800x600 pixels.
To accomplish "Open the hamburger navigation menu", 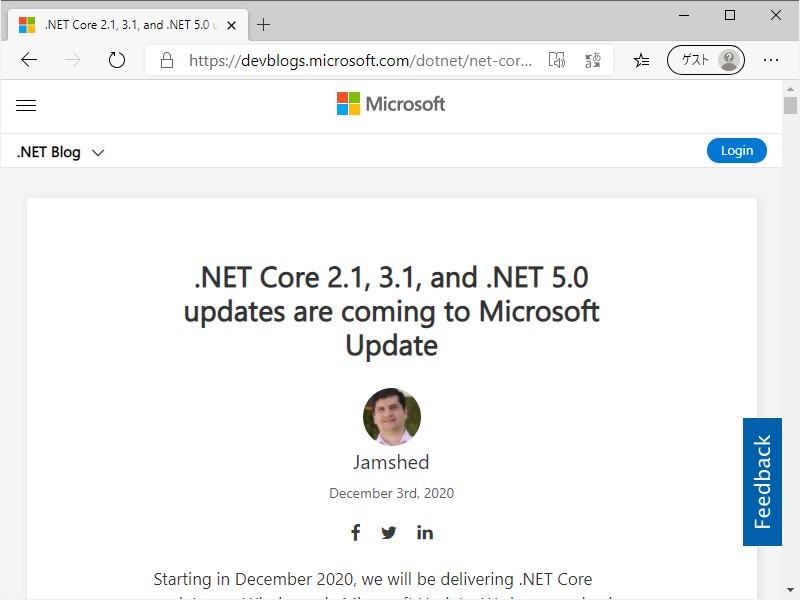I will point(26,105).
